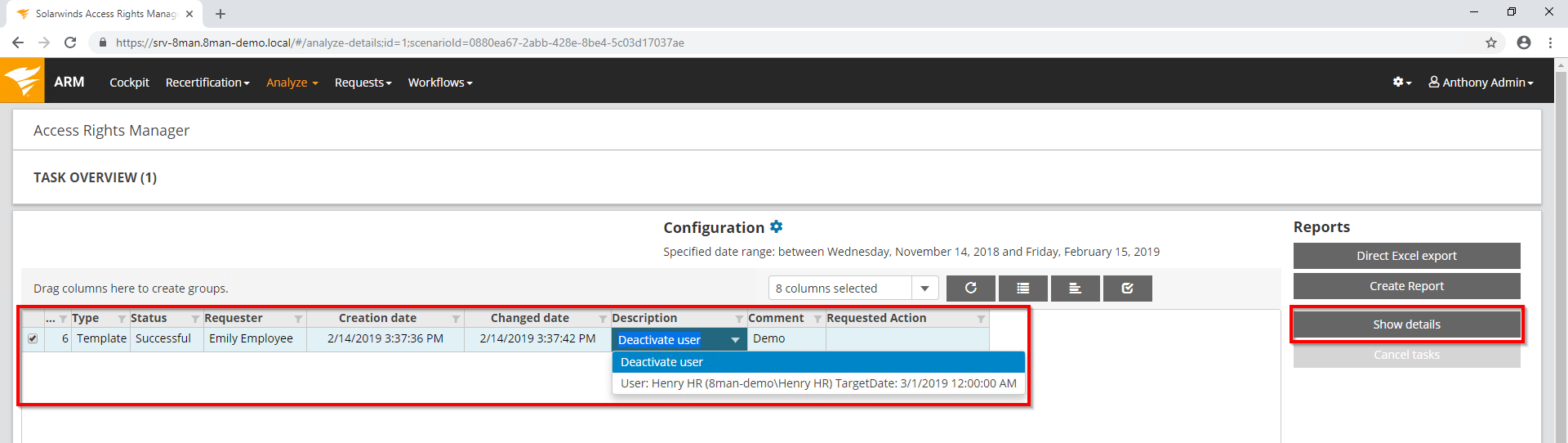Click the checkmark-box icon button in grid toolbar

(x=1127, y=289)
